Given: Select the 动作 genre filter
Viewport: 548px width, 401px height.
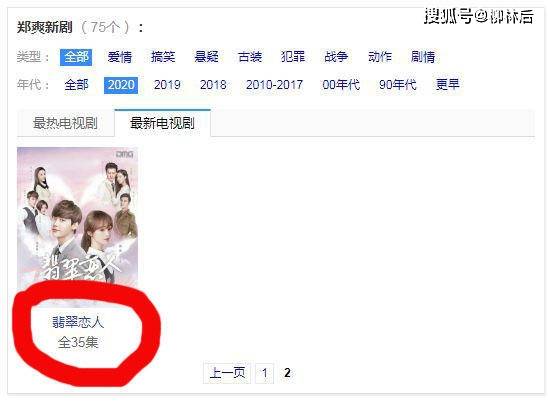Looking at the screenshot, I should 380,57.
